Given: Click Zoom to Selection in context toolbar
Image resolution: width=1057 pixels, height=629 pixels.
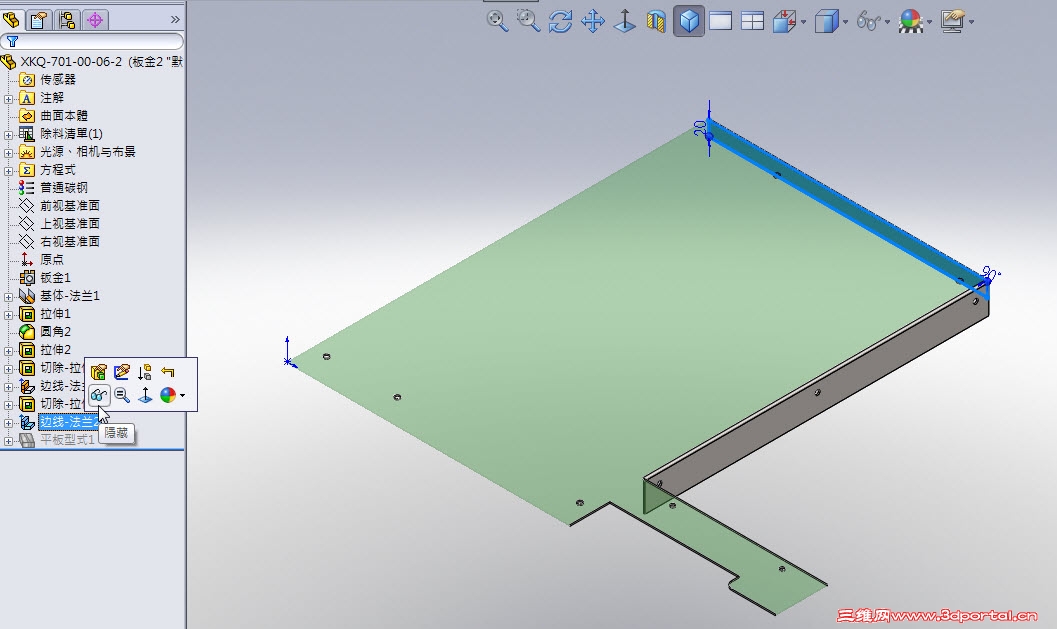Looking at the screenshot, I should pos(122,395).
